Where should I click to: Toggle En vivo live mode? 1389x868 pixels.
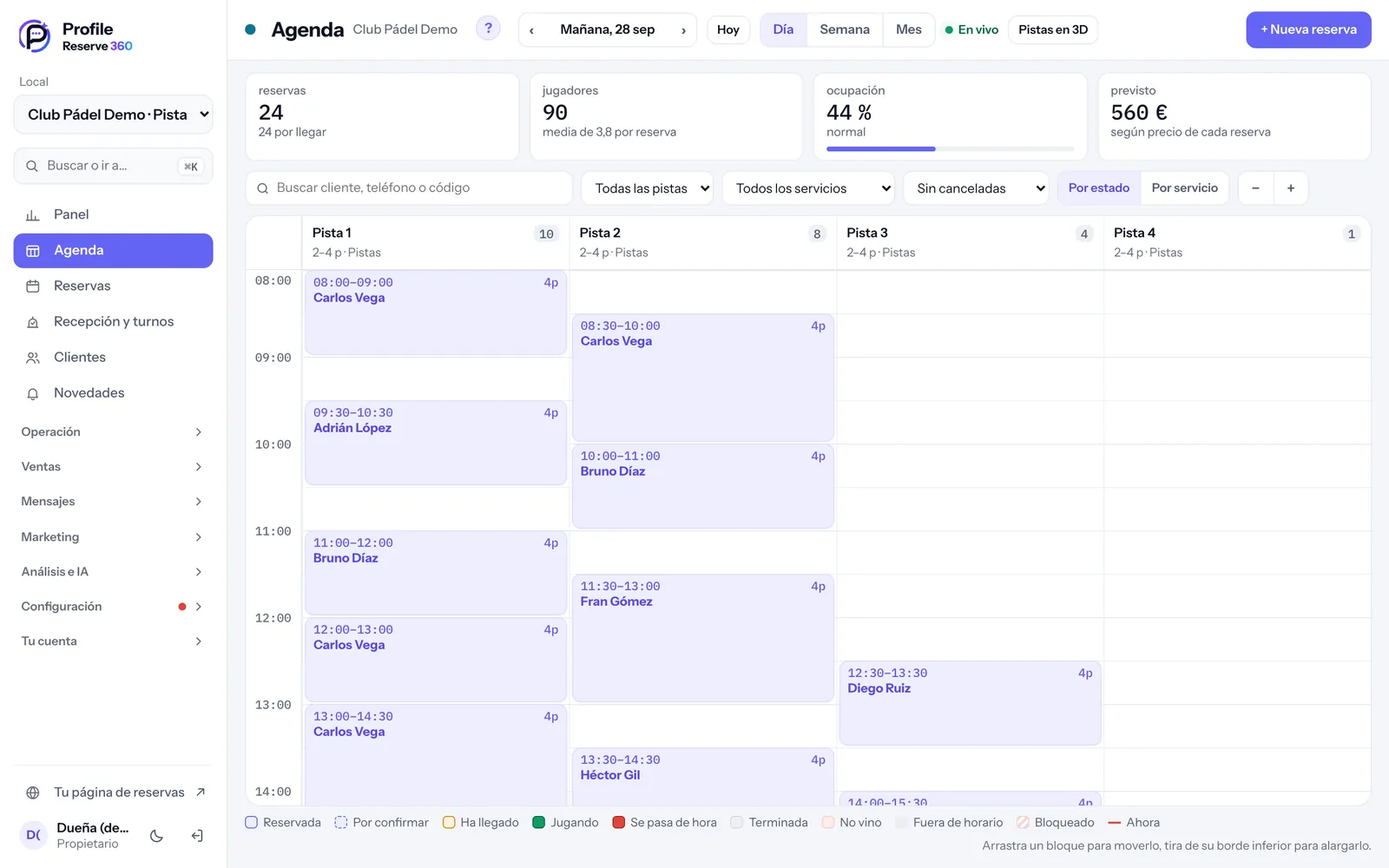tap(971, 30)
